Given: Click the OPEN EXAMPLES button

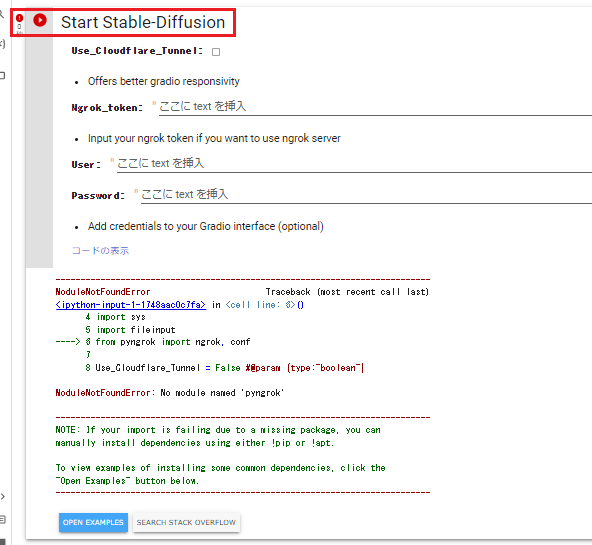Looking at the screenshot, I should click(x=93, y=522).
